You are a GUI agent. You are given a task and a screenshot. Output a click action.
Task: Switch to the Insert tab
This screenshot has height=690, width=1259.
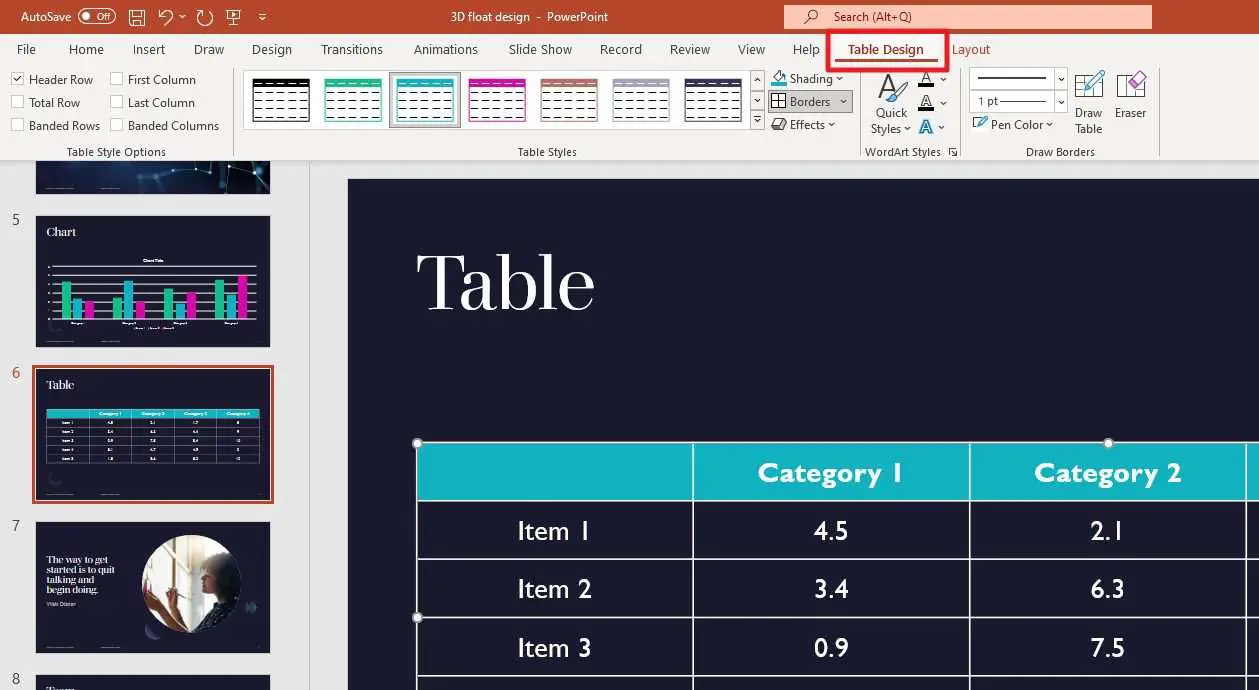(149, 49)
